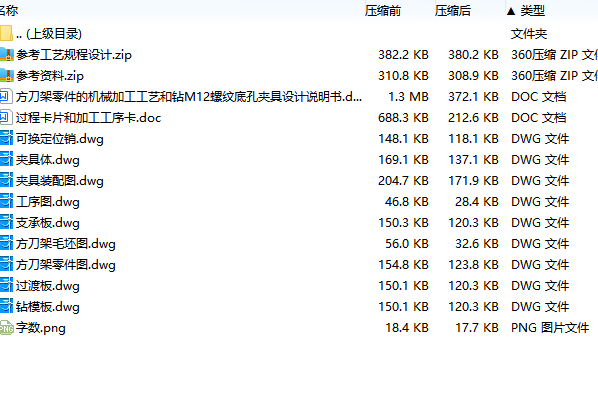Select file name 工序图.dwg

(x=48, y=202)
